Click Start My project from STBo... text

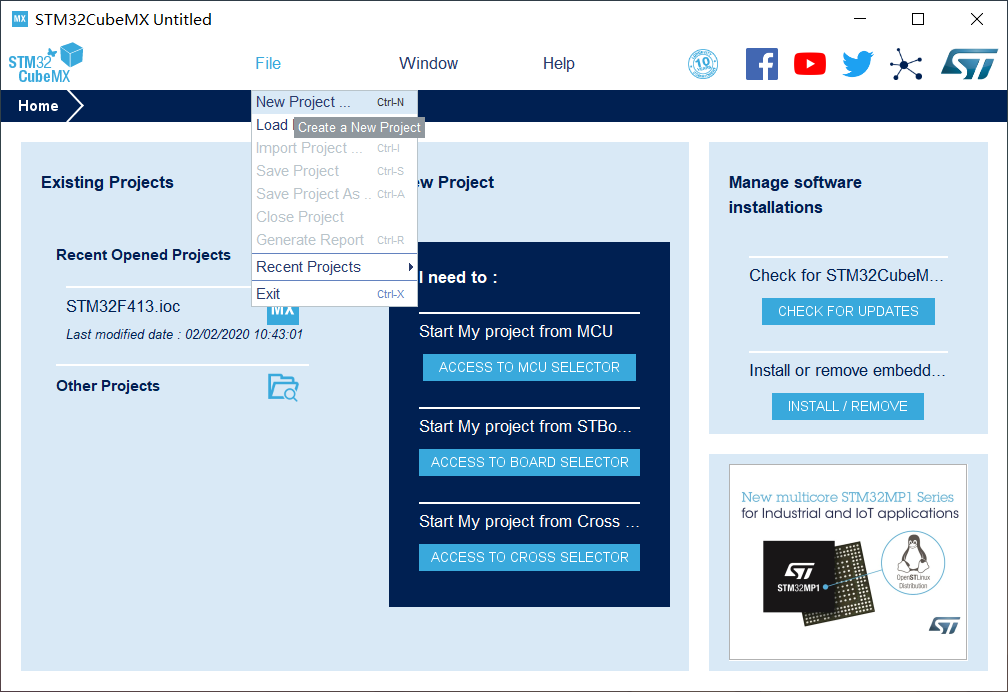pos(525,426)
